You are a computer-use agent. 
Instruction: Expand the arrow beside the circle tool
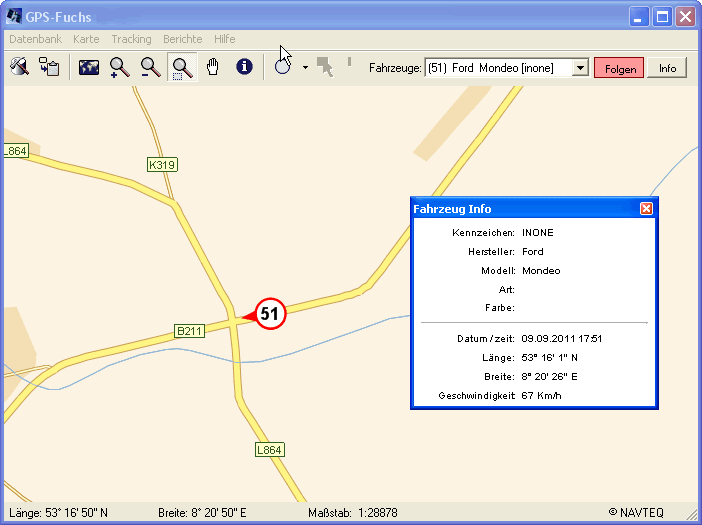tap(305, 69)
